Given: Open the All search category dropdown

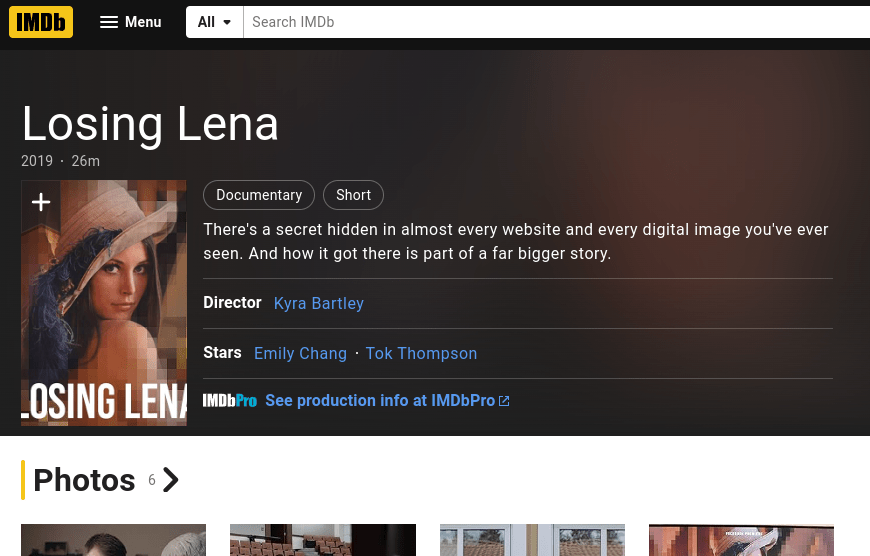Looking at the screenshot, I should click(214, 22).
